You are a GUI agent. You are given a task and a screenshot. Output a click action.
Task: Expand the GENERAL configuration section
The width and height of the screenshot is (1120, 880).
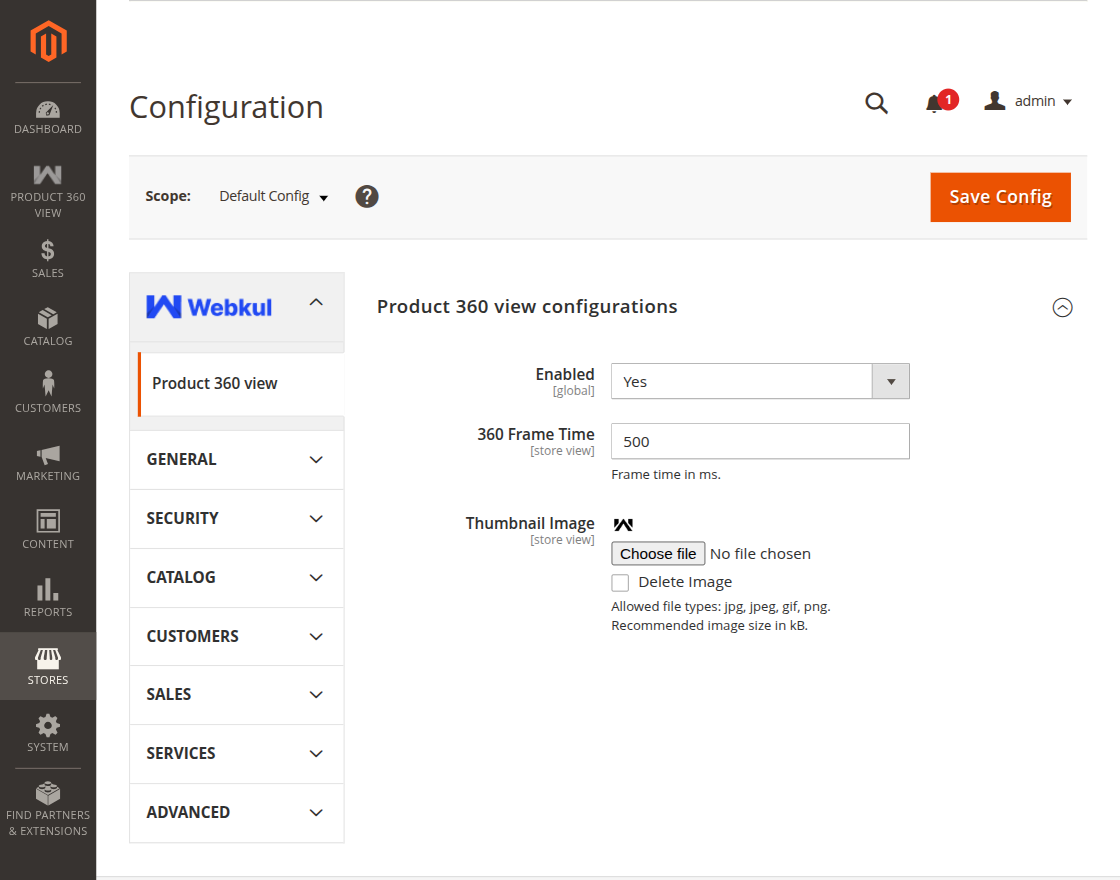(236, 459)
